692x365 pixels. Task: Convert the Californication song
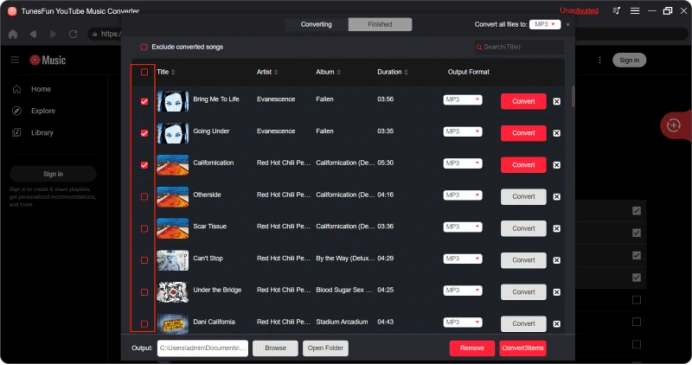[x=523, y=165]
